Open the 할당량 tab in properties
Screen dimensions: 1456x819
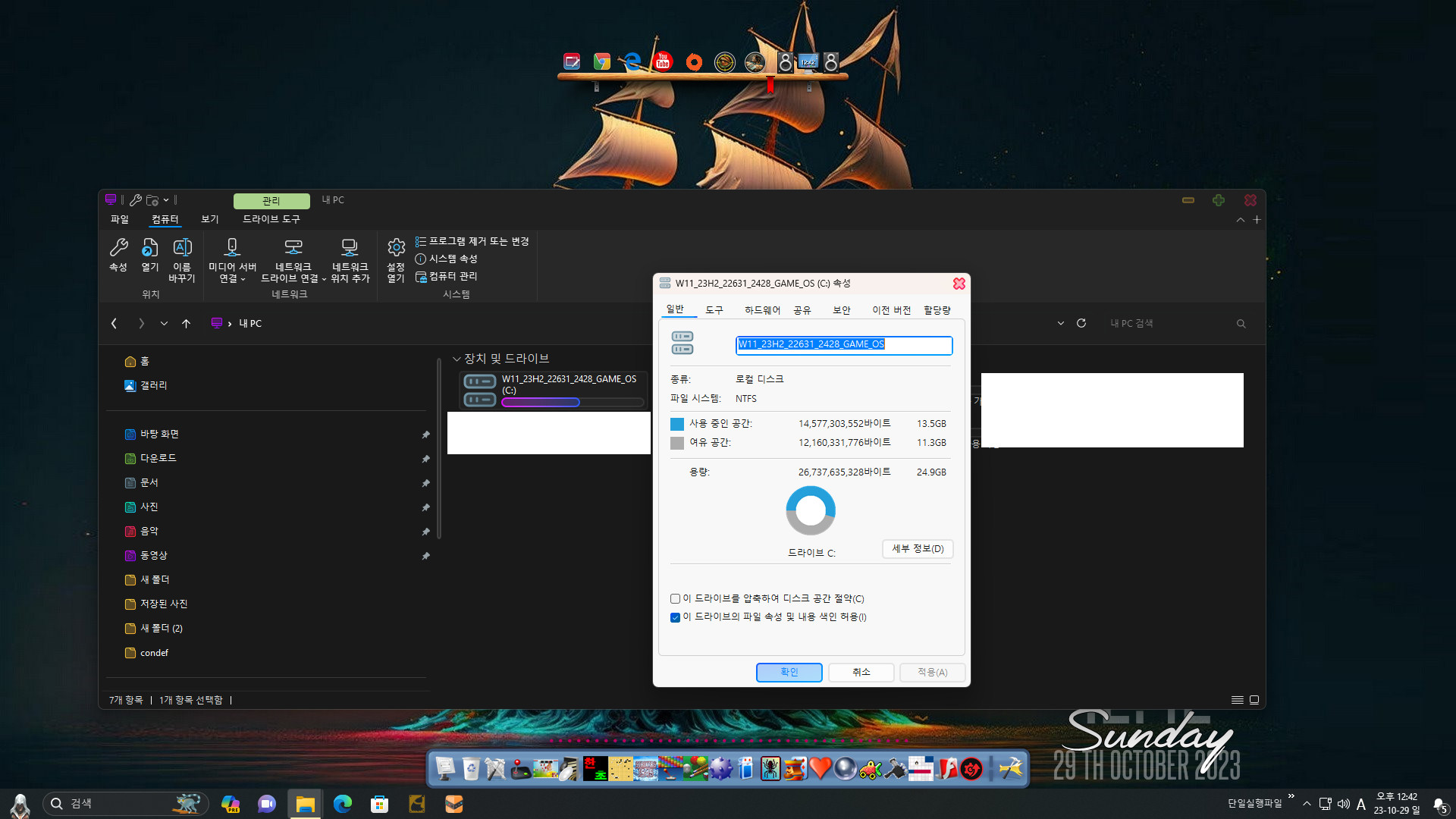(937, 310)
